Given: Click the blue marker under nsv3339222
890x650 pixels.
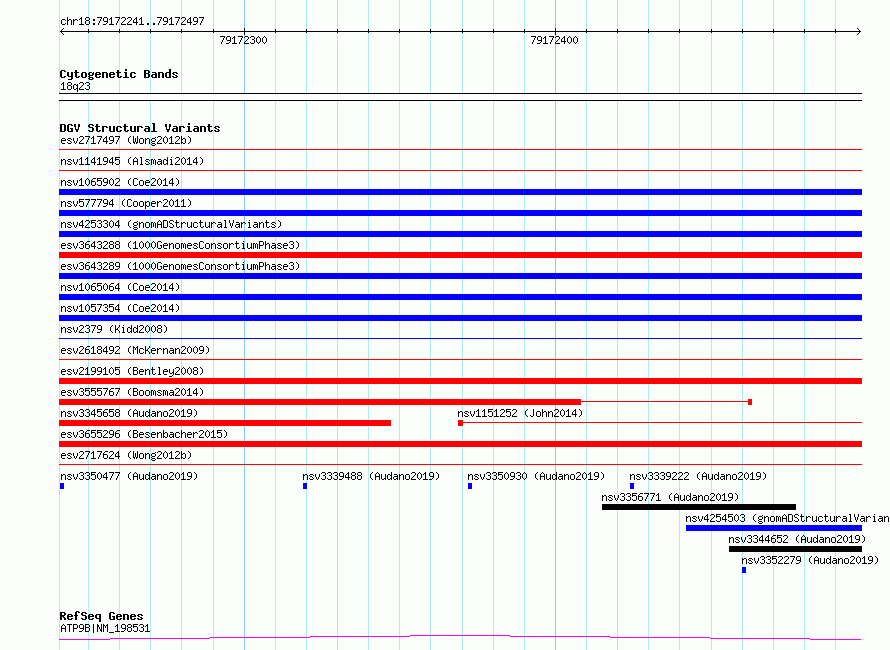Looking at the screenshot, I should pyautogui.click(x=632, y=486).
